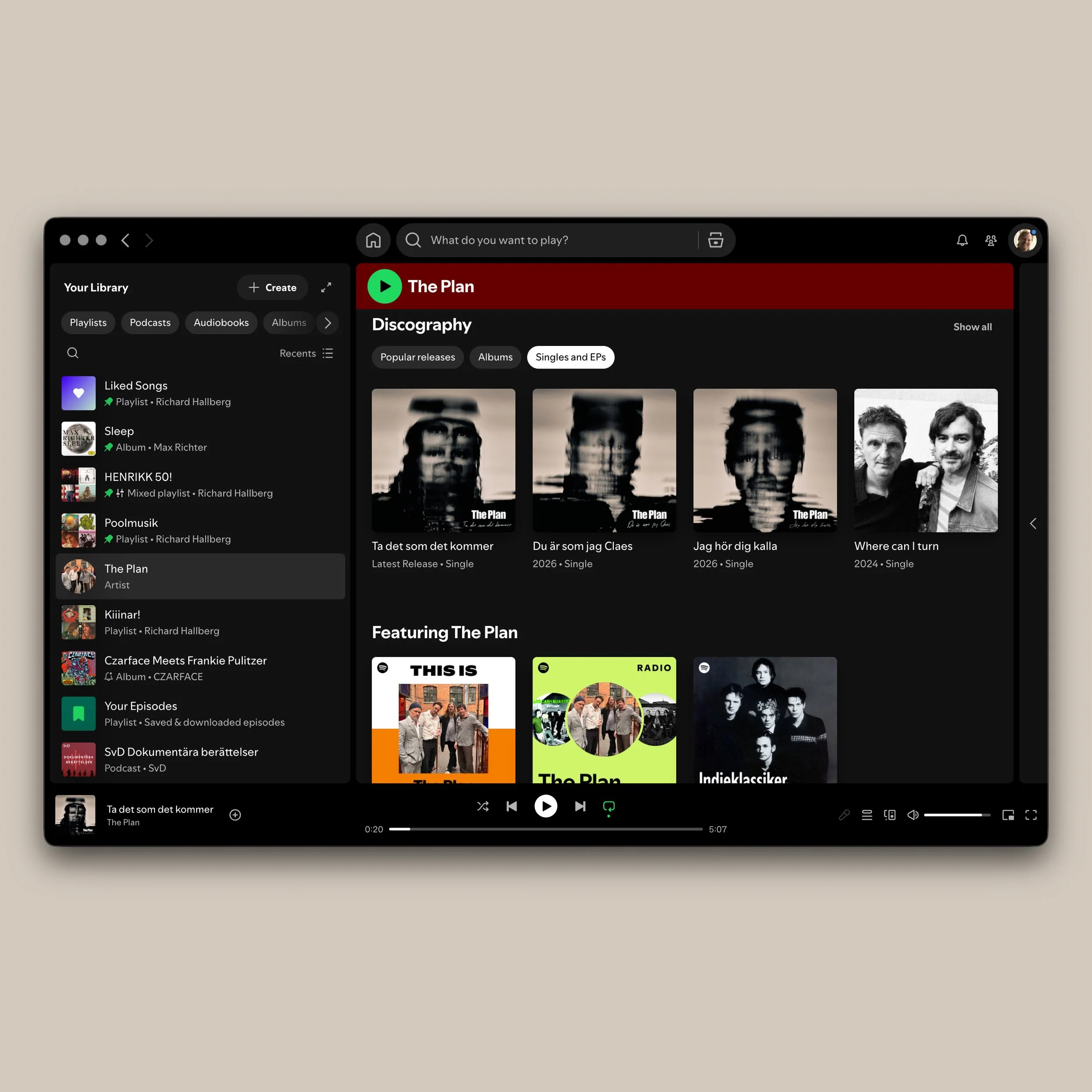Skip to the previous track

pyautogui.click(x=511, y=806)
